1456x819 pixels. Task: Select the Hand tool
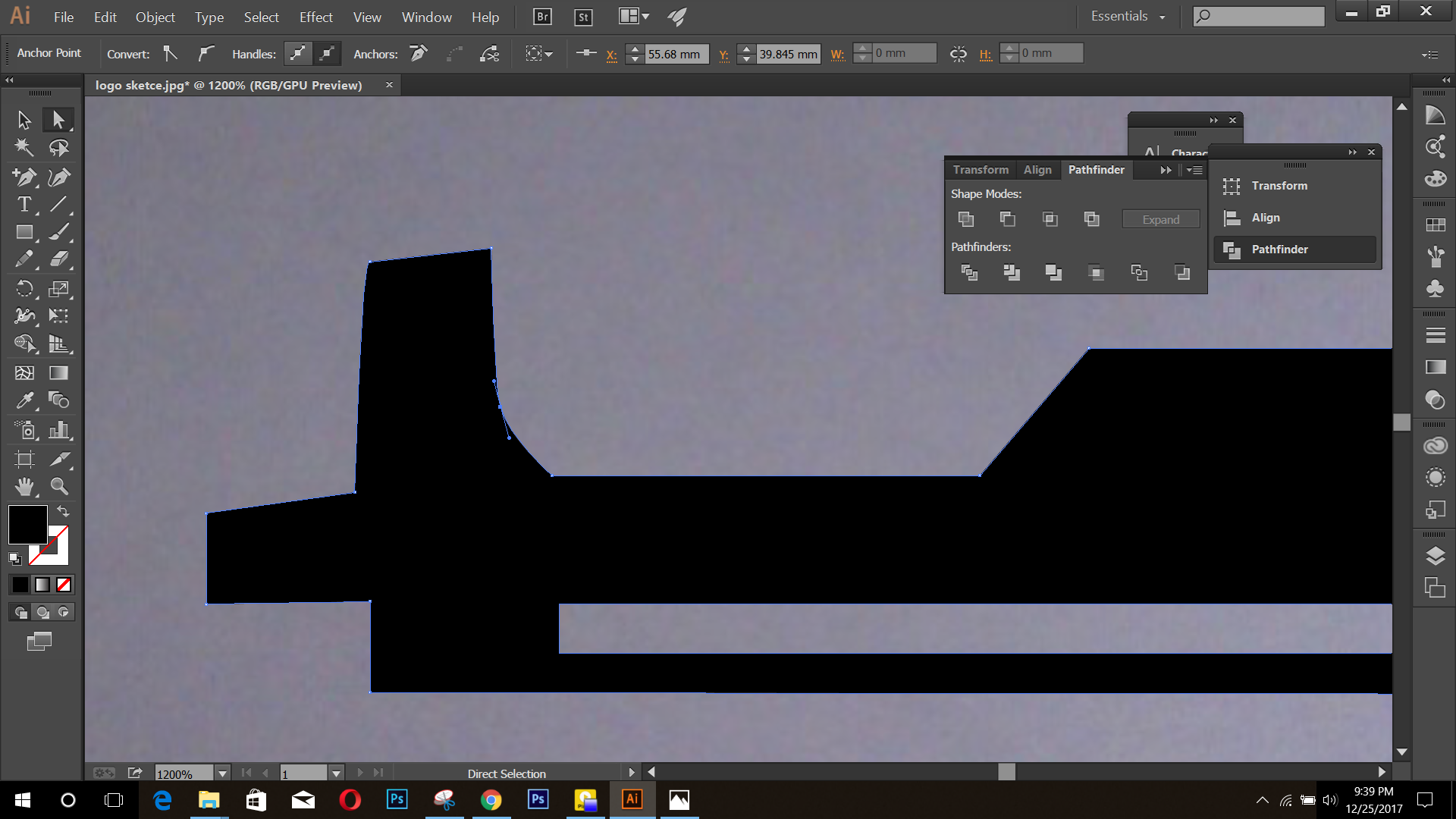tap(24, 486)
